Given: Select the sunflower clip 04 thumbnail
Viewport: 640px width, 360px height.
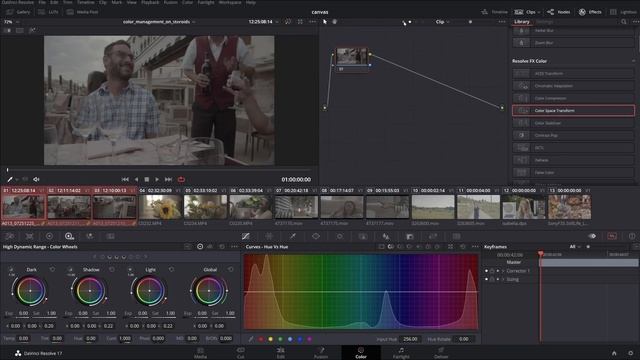Looking at the screenshot, I should click(x=160, y=207).
